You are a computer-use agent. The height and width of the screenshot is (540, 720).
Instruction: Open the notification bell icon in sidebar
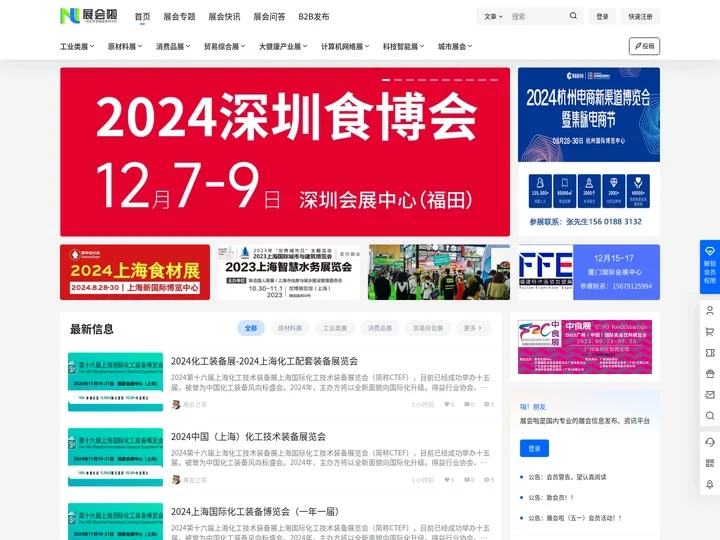pyautogui.click(x=710, y=484)
